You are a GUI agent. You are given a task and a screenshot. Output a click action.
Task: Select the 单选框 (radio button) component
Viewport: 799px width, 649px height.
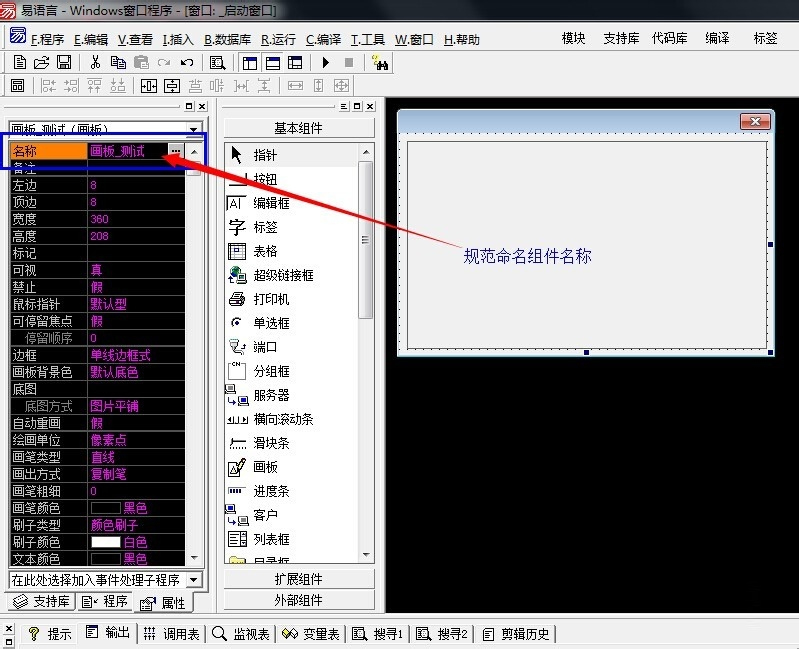pyautogui.click(x=270, y=323)
